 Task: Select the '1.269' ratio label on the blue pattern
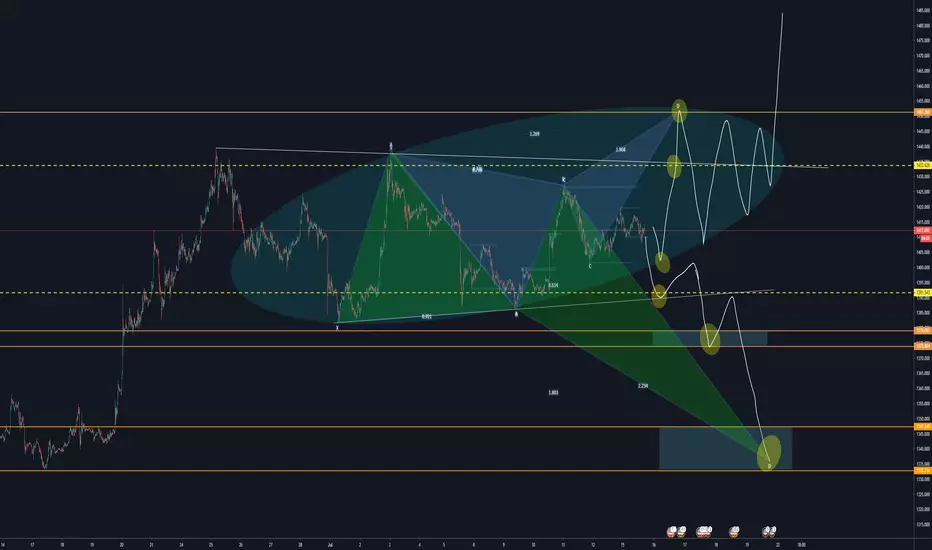[x=534, y=134]
